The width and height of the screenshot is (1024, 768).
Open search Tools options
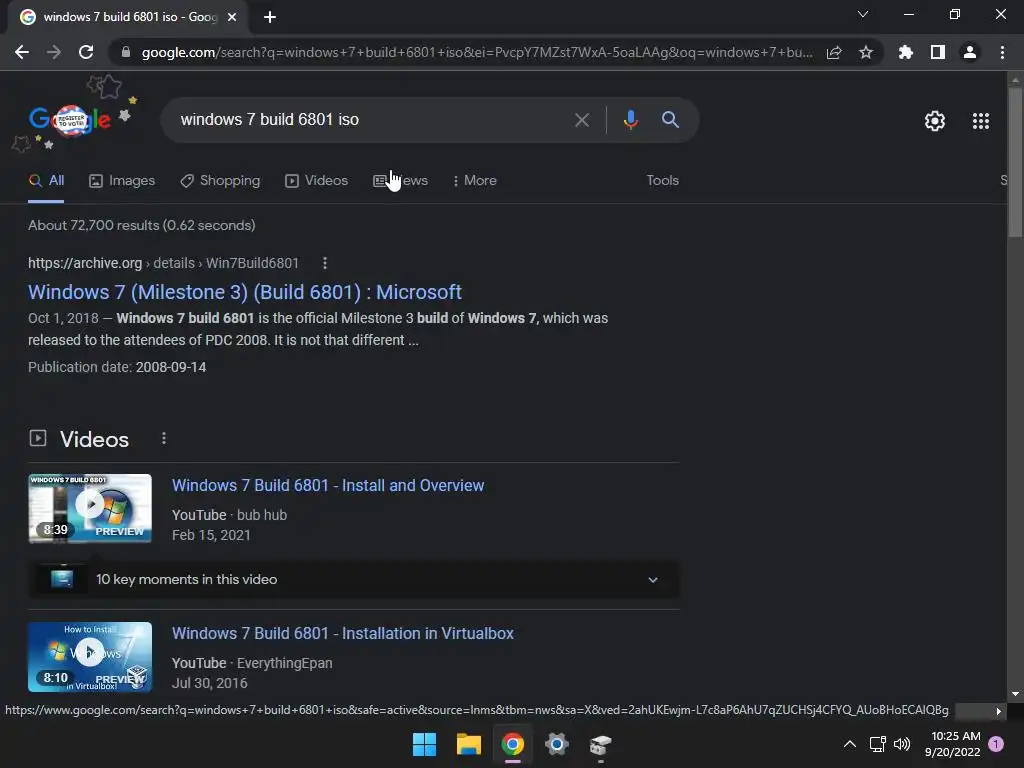662,180
